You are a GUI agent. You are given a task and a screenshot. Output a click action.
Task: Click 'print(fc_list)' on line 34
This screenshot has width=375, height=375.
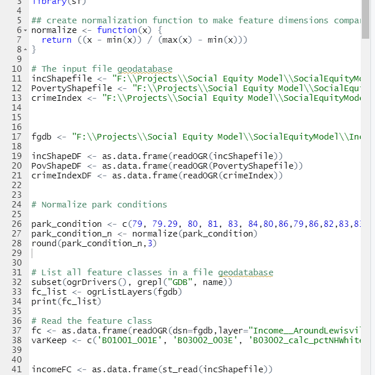pyautogui.click(x=66, y=302)
